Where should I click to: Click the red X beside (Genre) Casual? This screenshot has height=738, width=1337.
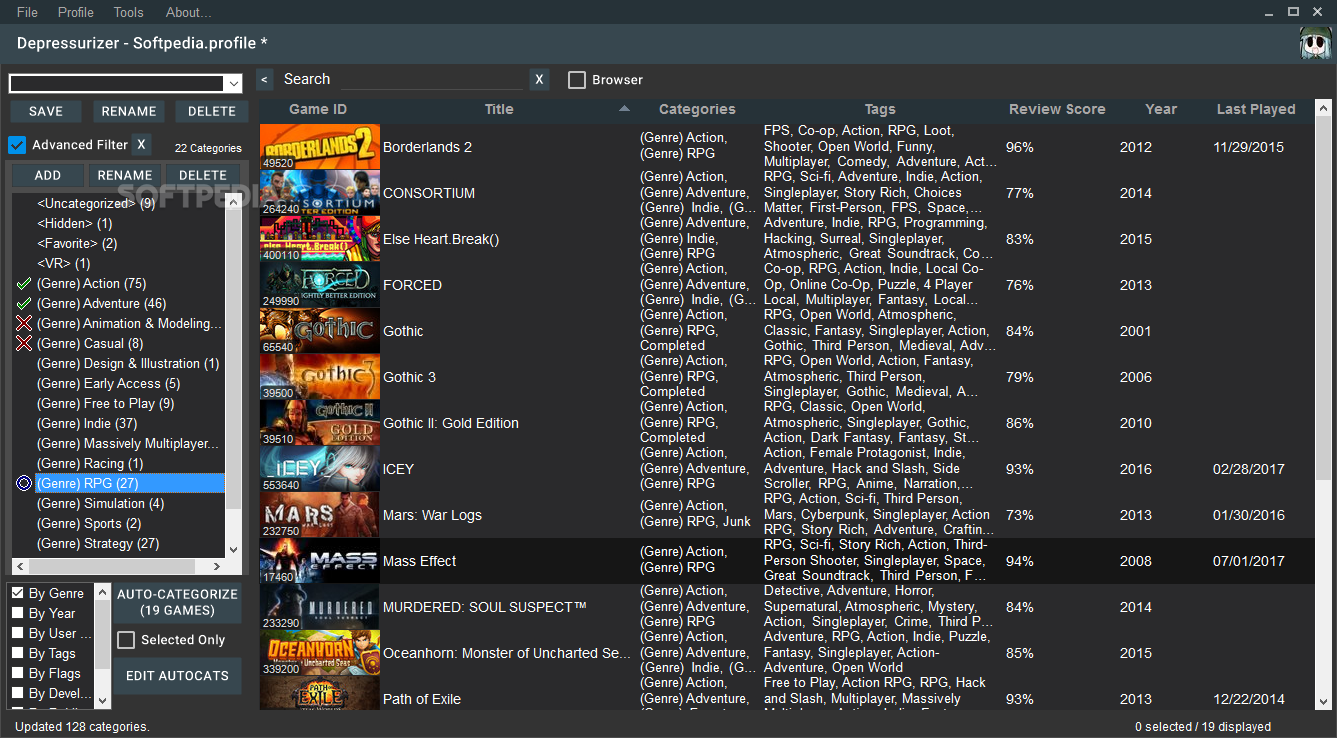tap(24, 344)
